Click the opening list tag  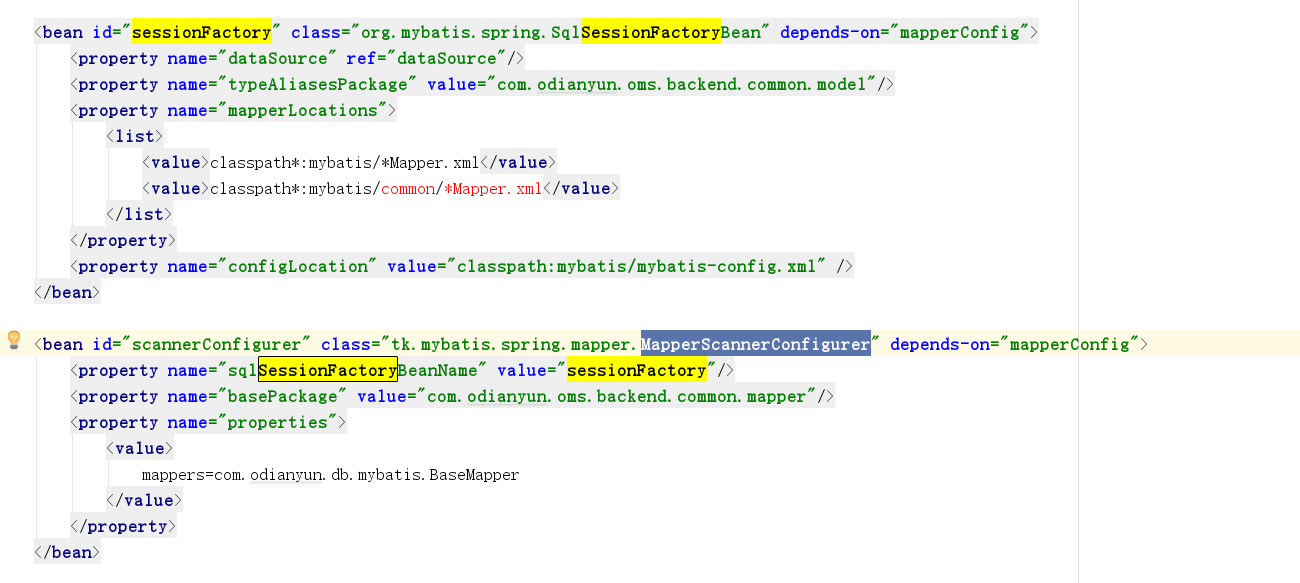coord(135,136)
